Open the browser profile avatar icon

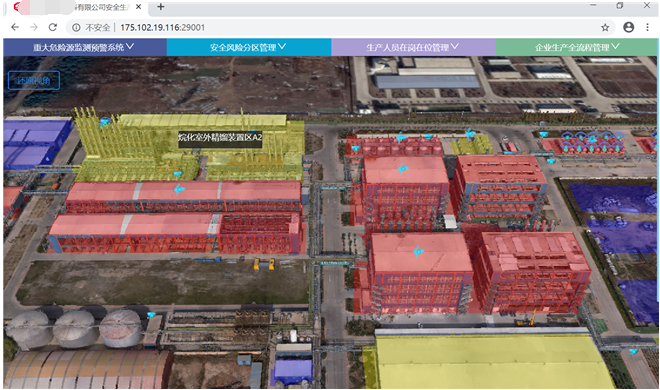(x=628, y=27)
